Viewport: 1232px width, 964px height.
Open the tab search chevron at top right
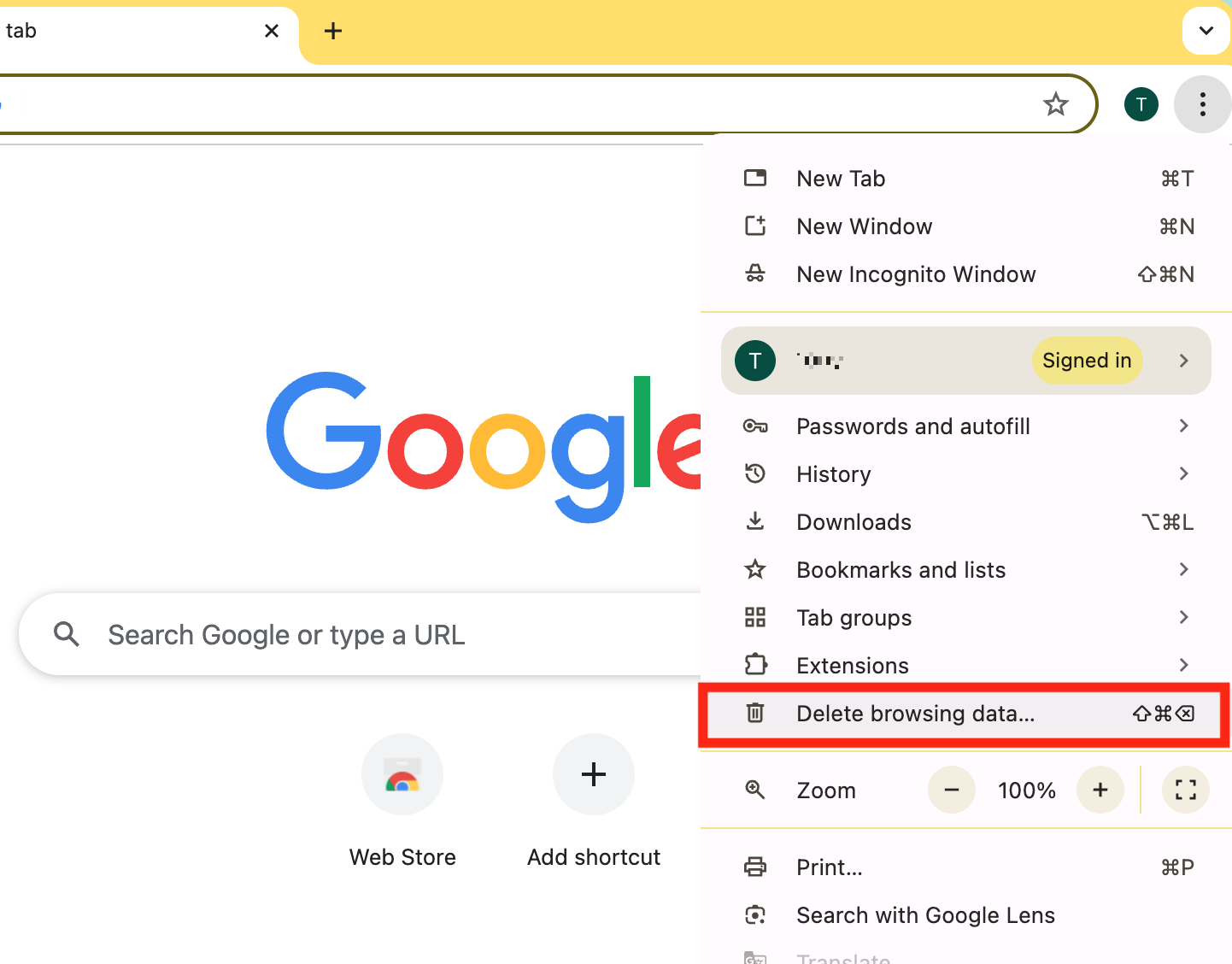point(1206,31)
